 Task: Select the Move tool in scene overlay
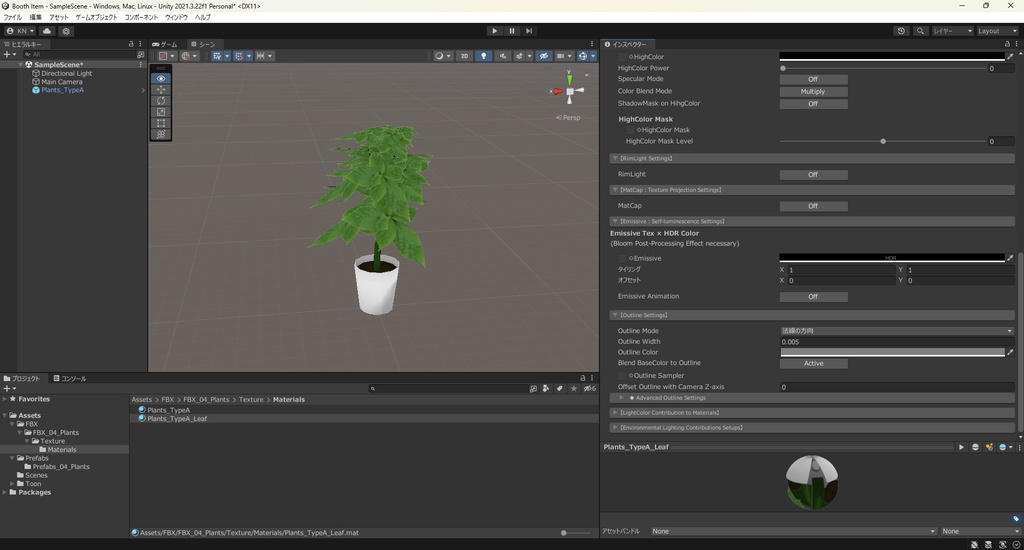click(x=161, y=89)
